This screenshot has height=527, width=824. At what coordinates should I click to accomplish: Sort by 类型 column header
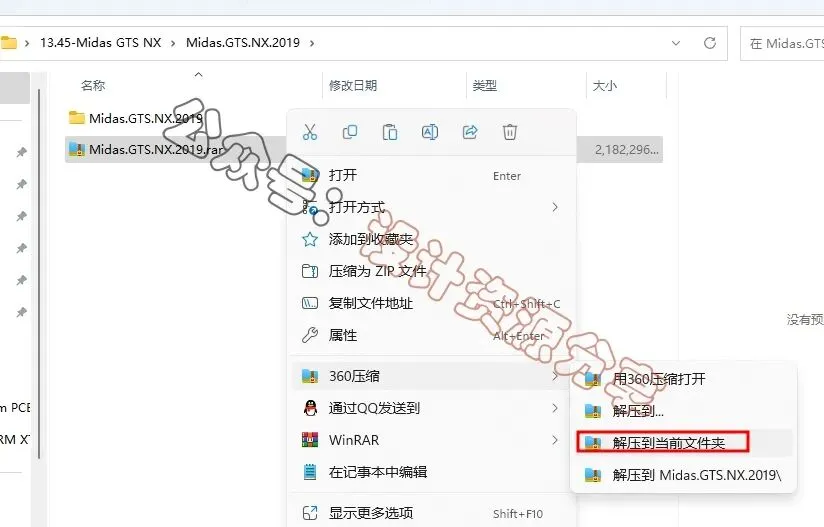click(x=485, y=85)
